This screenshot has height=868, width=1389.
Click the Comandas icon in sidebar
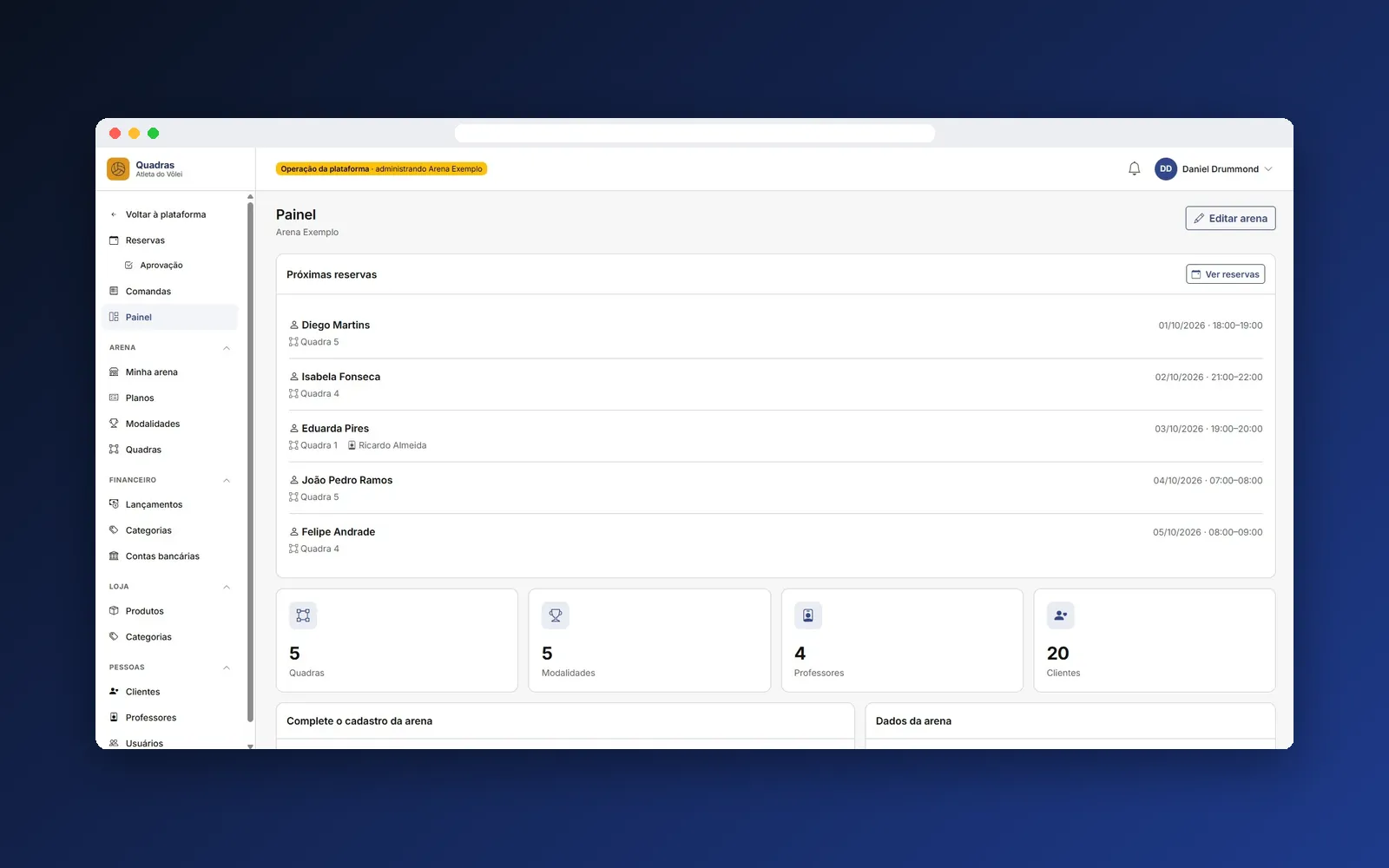114,291
